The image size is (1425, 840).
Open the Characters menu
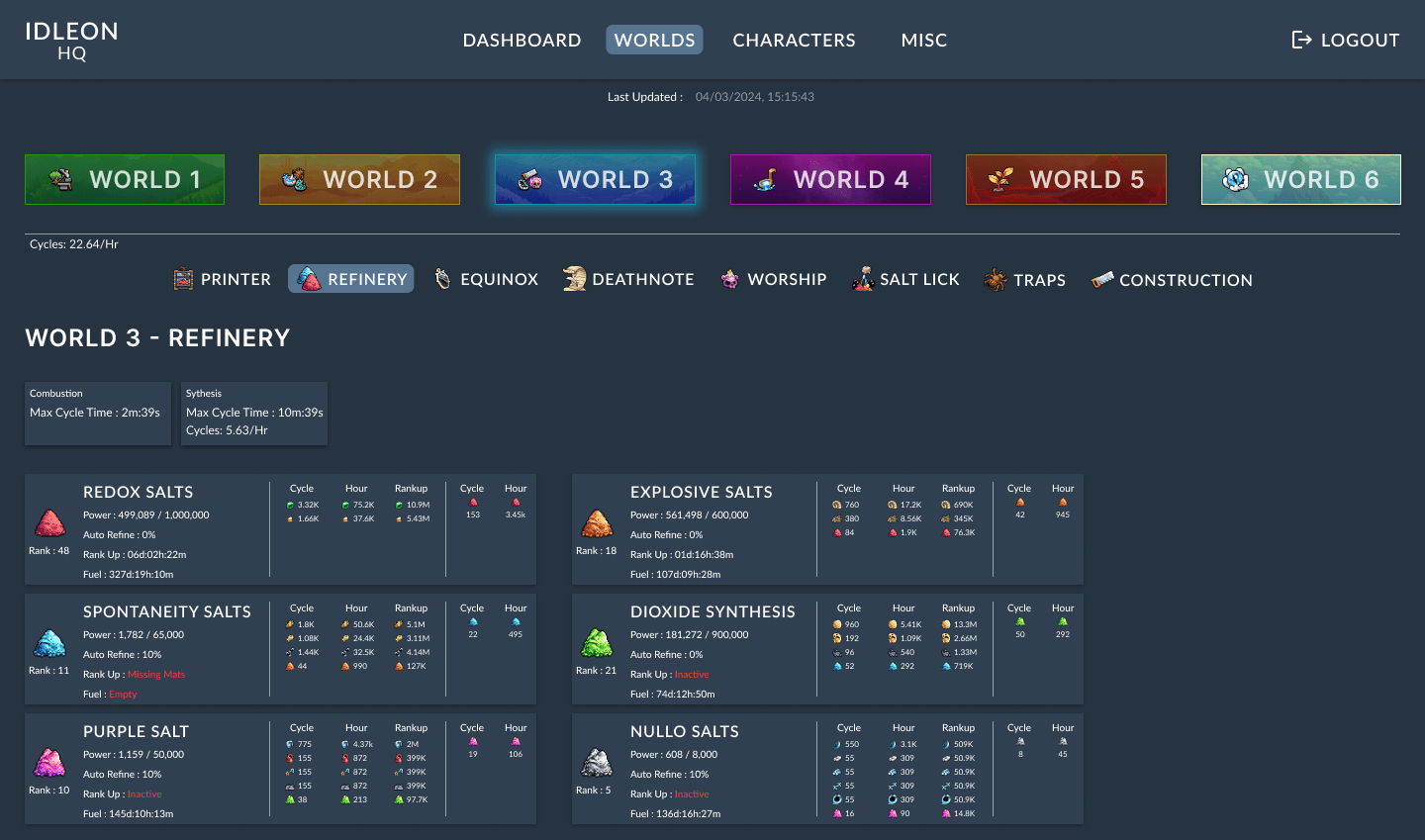(x=794, y=40)
